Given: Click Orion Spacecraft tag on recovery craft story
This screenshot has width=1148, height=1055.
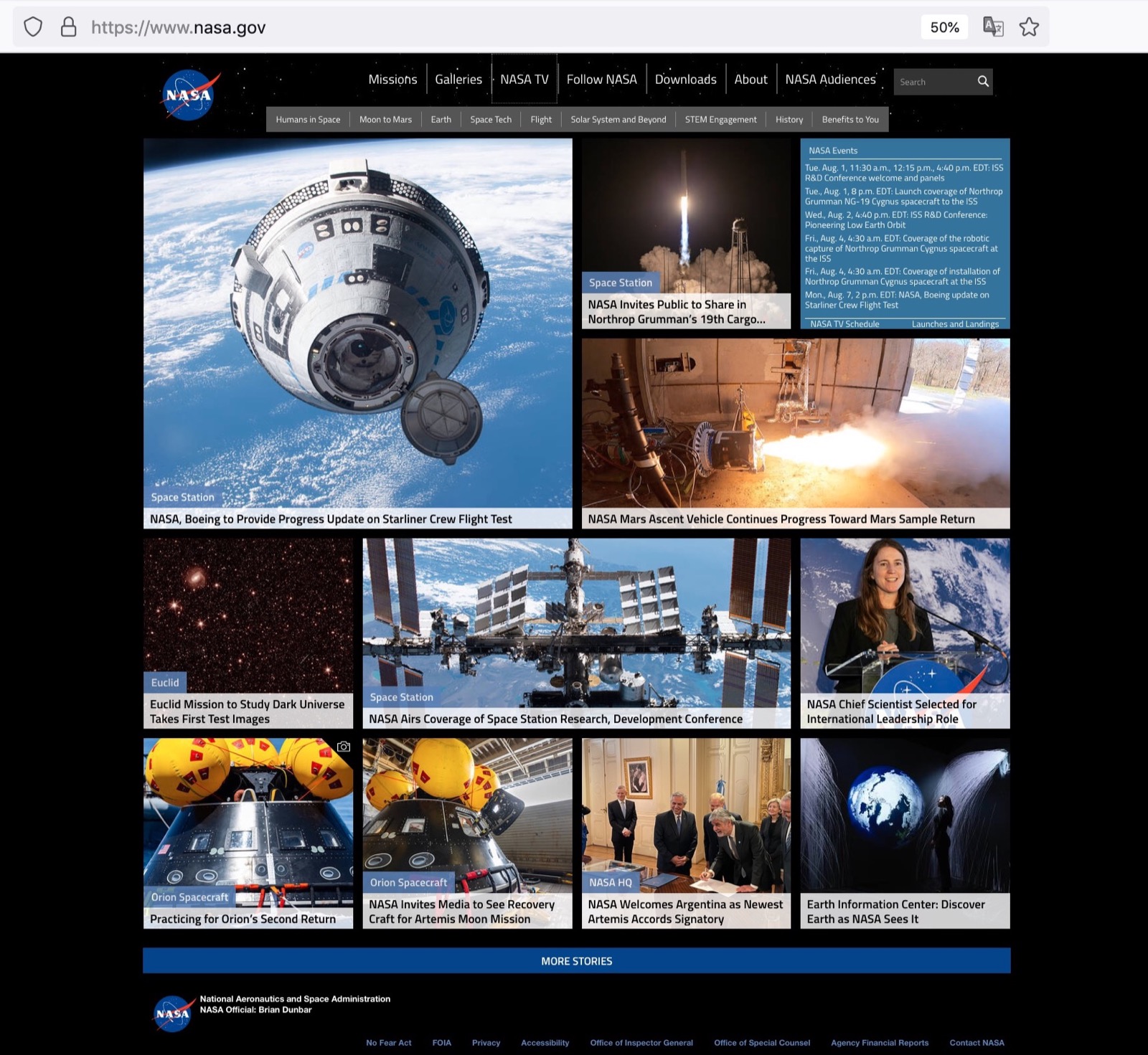Looking at the screenshot, I should [408, 883].
